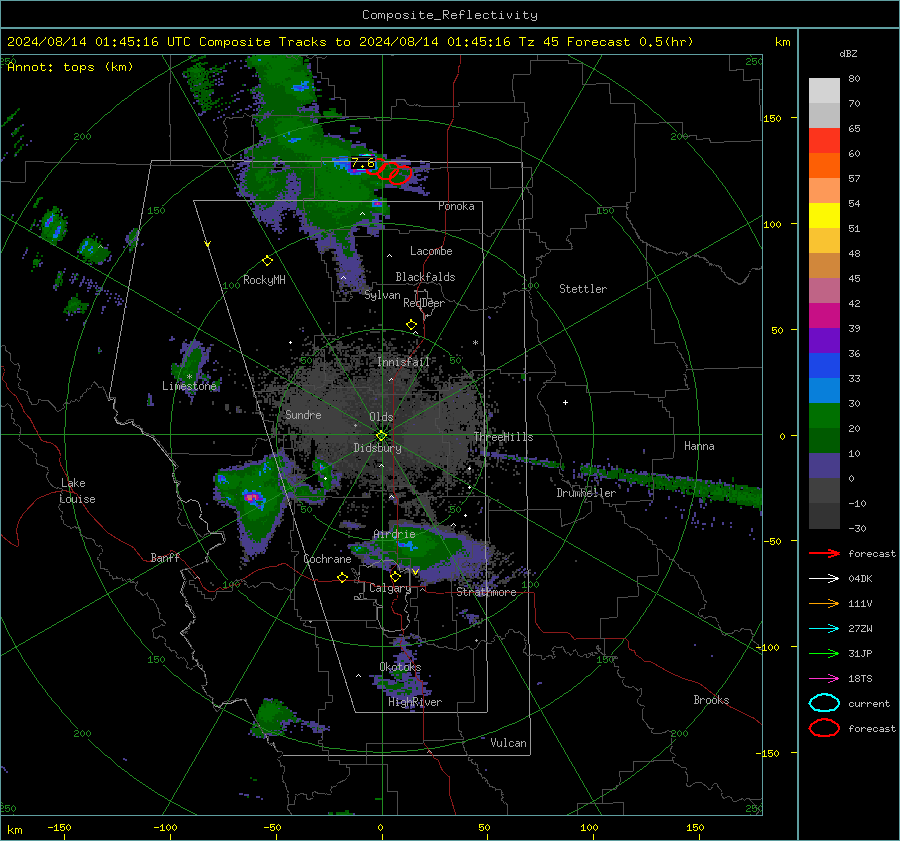Click the Annot: tops (km) label
This screenshot has width=900, height=841.
tap(71, 67)
